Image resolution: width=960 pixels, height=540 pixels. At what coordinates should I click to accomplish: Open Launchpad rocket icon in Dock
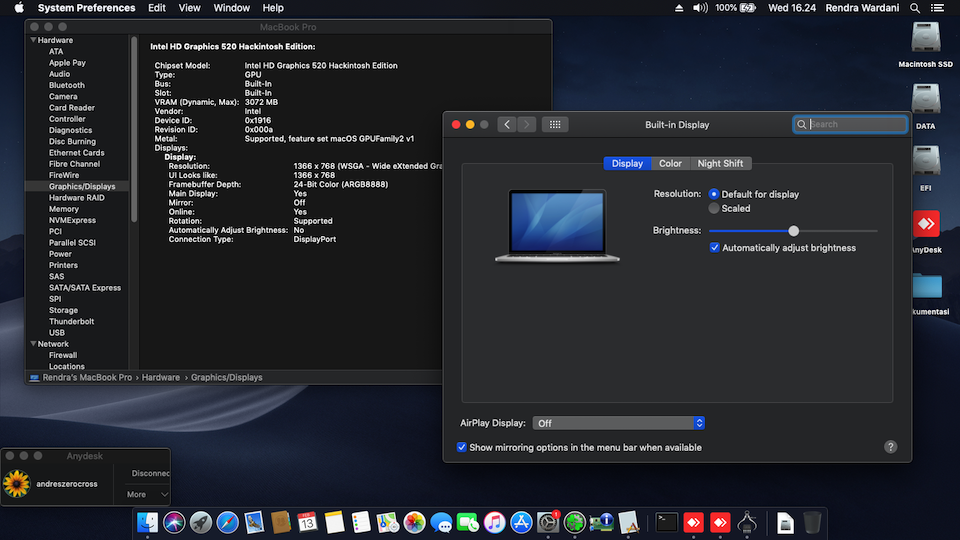[201, 522]
